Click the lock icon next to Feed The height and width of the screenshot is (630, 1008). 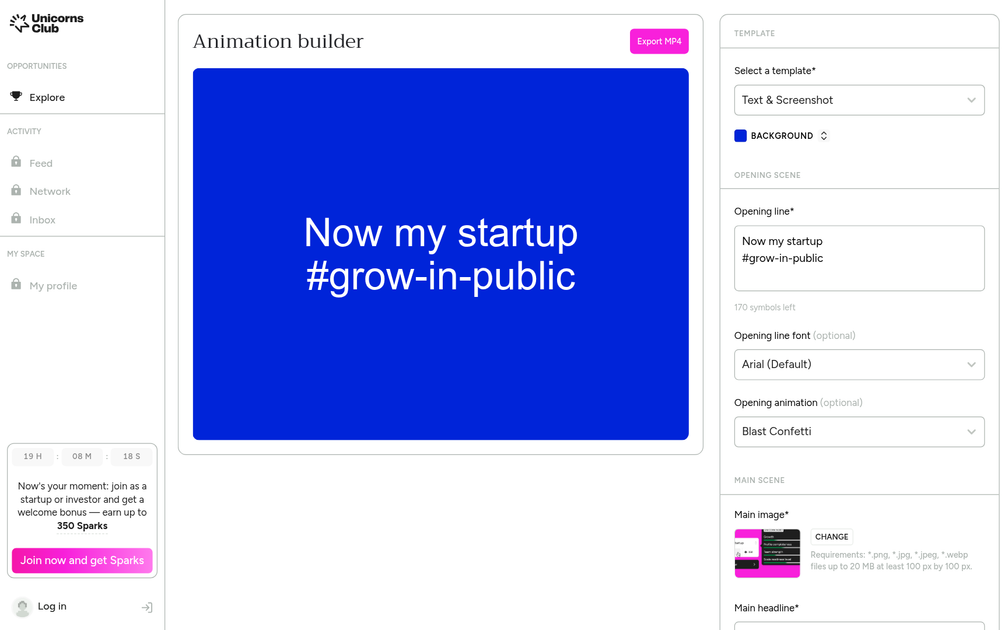[17, 162]
